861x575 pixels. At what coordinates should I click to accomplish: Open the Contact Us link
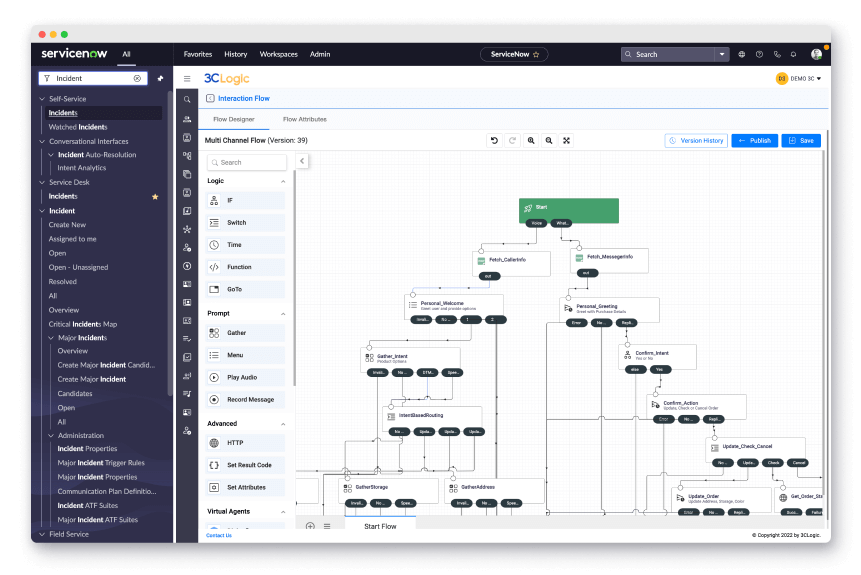[219, 535]
